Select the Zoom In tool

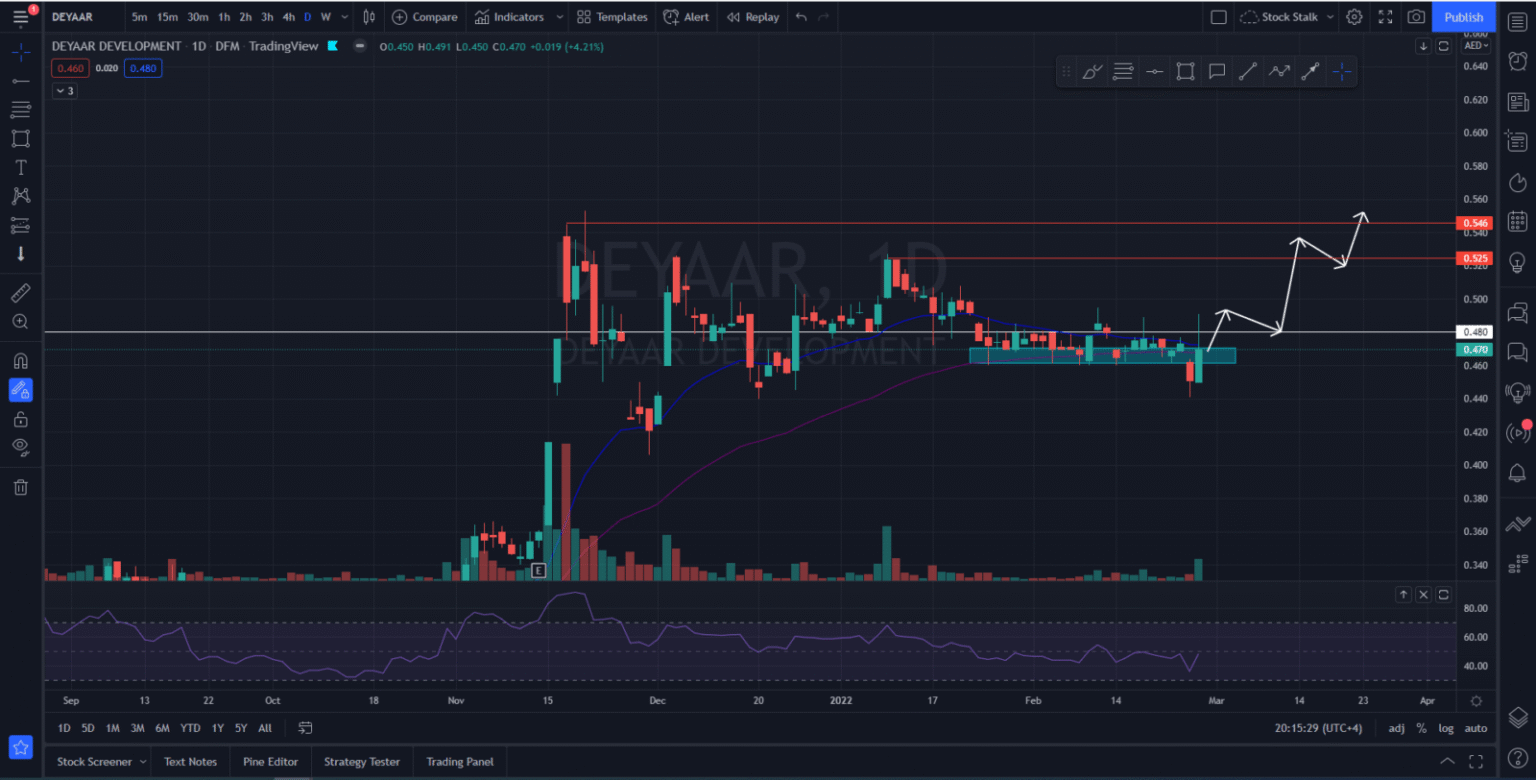(x=20, y=322)
